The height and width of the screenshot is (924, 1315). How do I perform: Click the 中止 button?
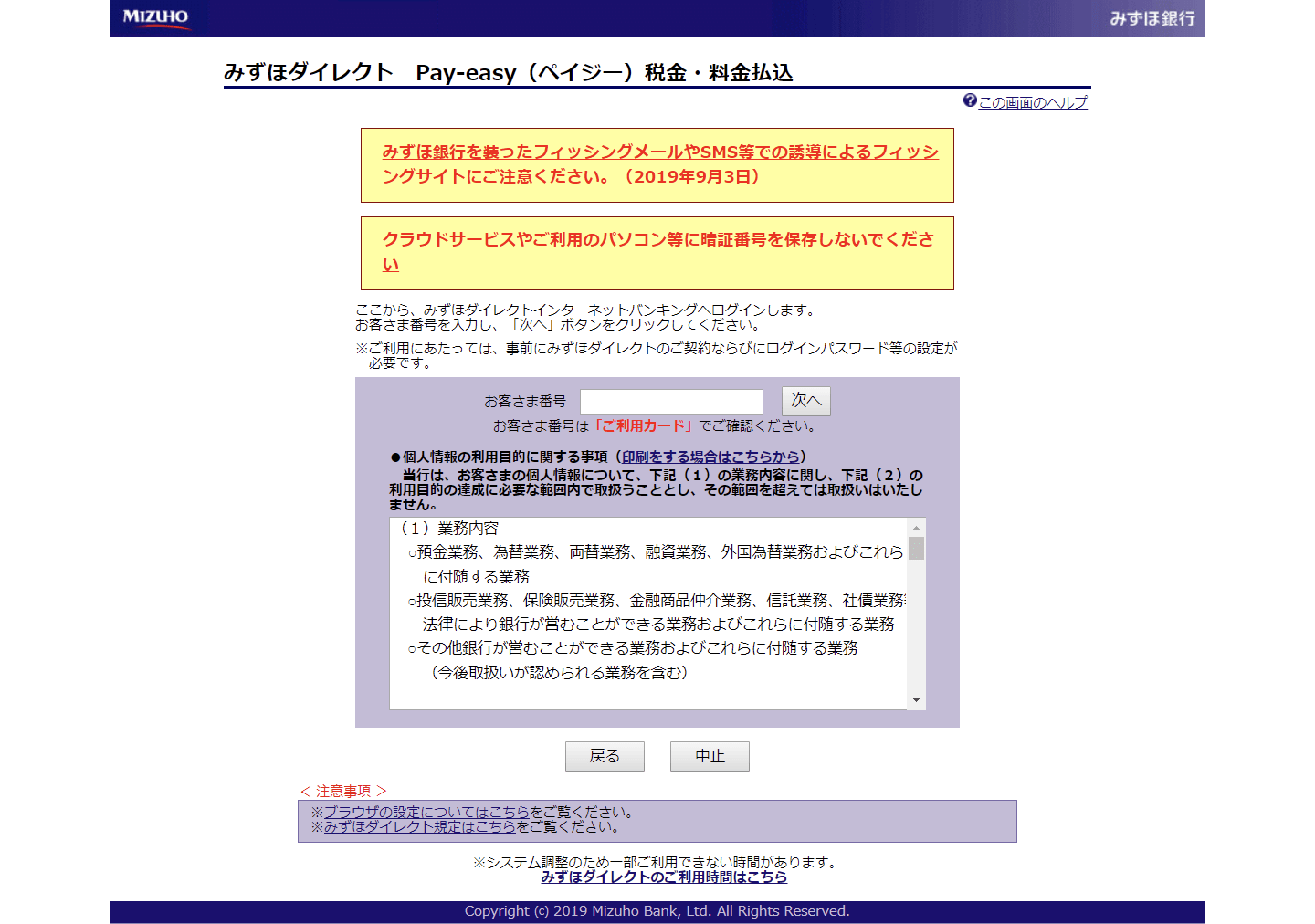pos(710,756)
